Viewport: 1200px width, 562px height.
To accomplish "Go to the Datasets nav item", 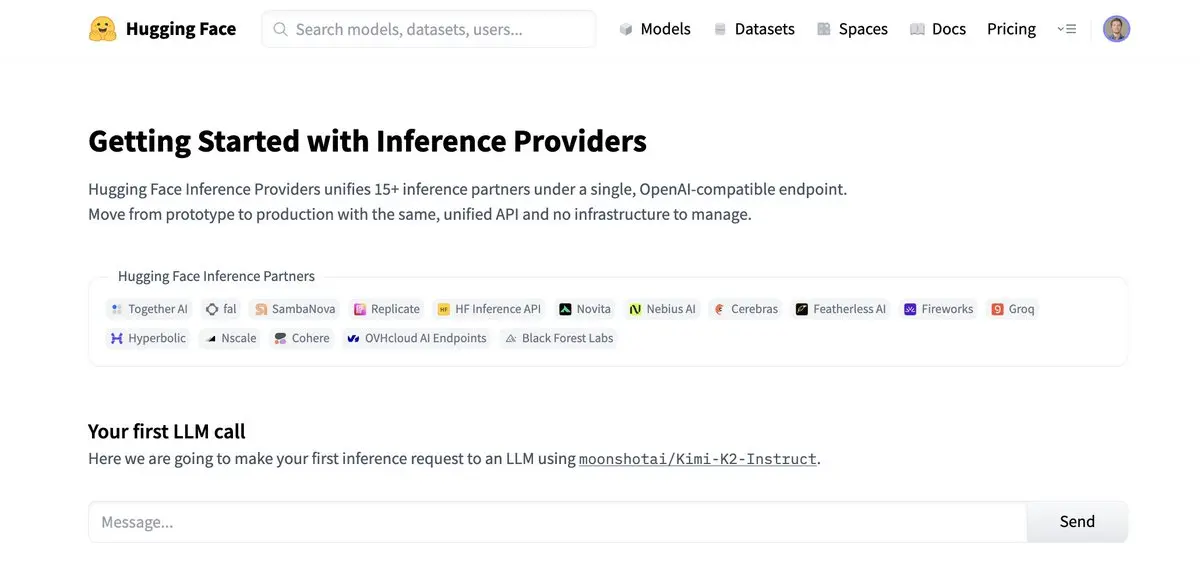I will [x=754, y=29].
